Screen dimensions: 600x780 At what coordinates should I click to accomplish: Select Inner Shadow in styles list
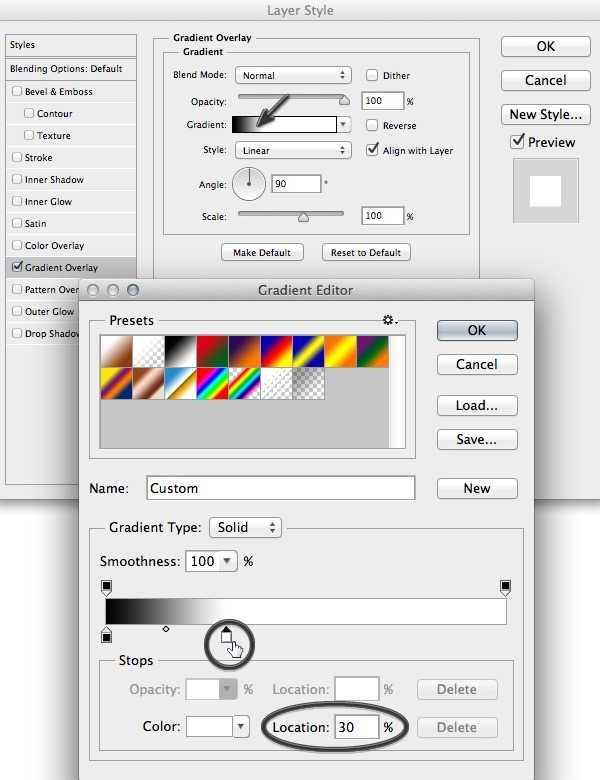[54, 180]
